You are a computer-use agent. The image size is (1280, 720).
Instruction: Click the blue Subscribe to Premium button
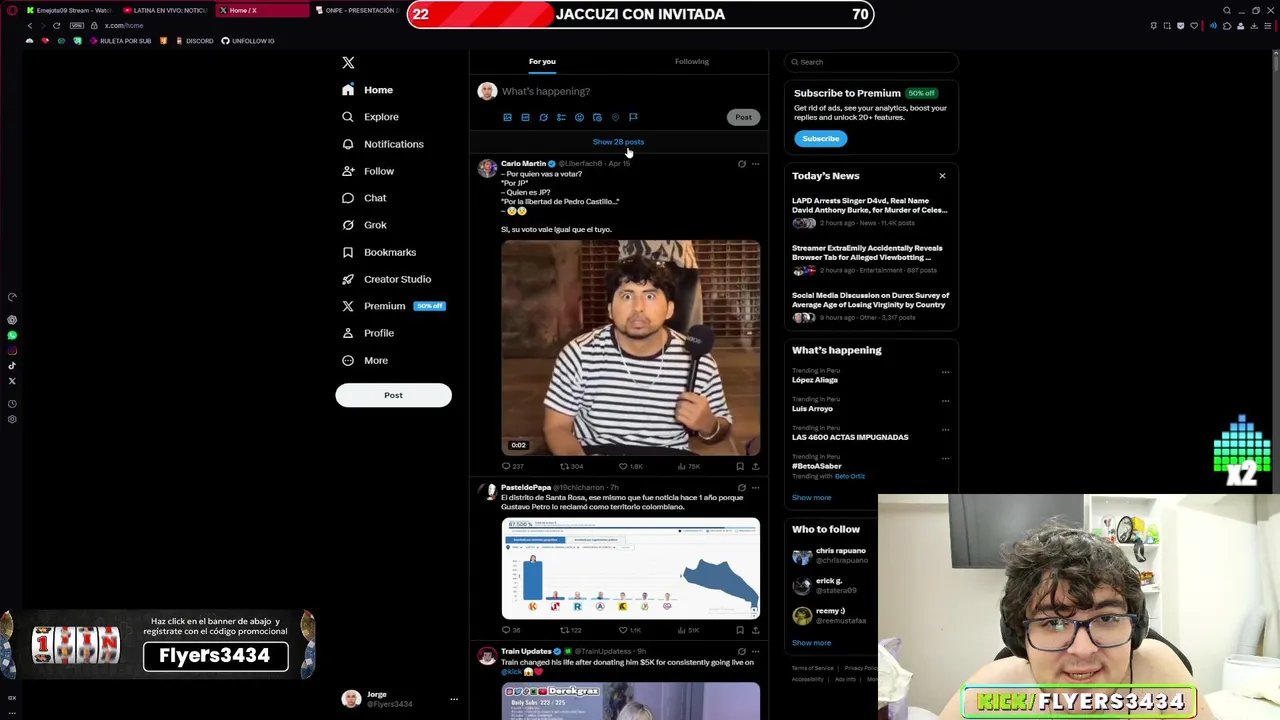tap(820, 139)
